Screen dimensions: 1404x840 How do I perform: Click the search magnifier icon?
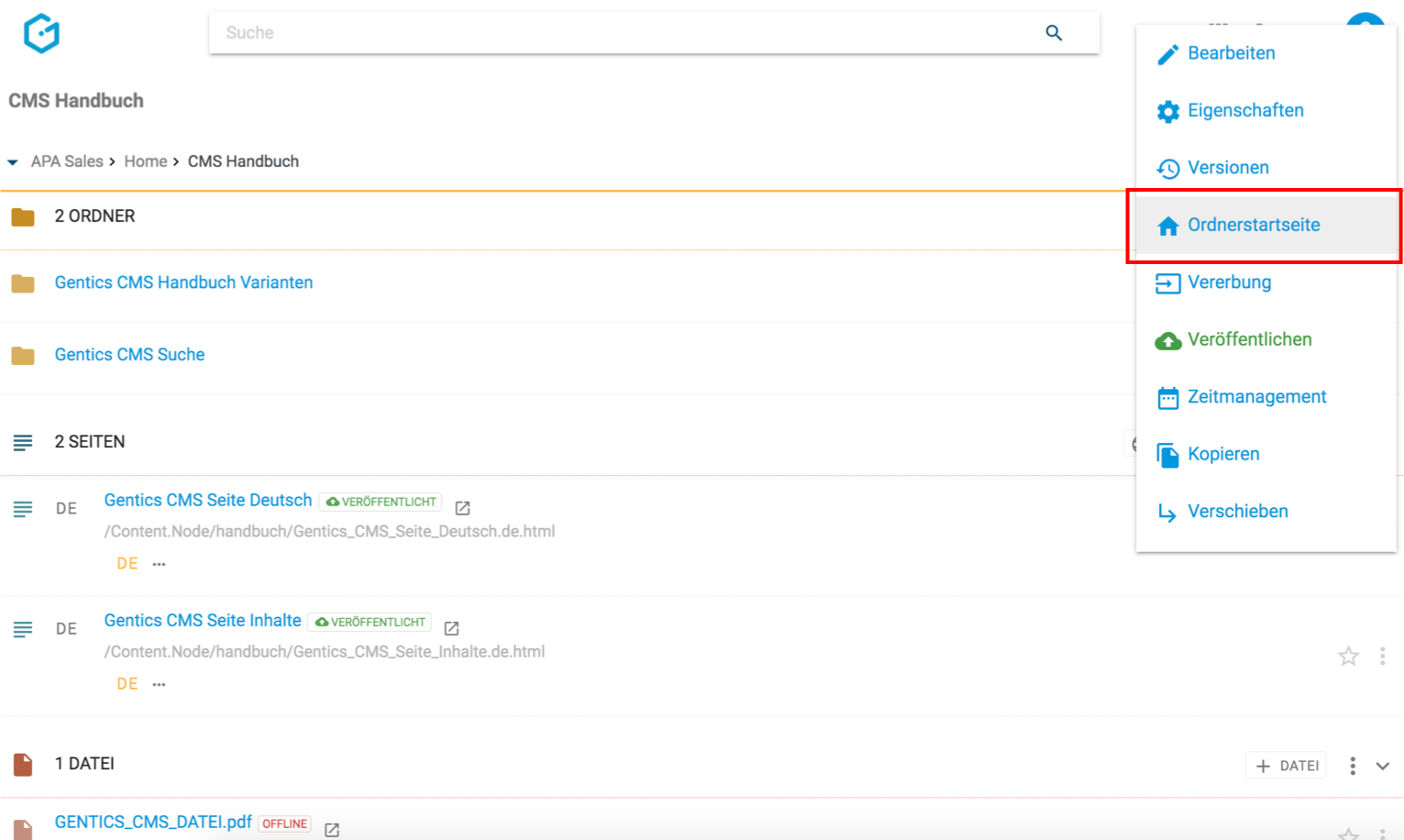pos(1054,33)
